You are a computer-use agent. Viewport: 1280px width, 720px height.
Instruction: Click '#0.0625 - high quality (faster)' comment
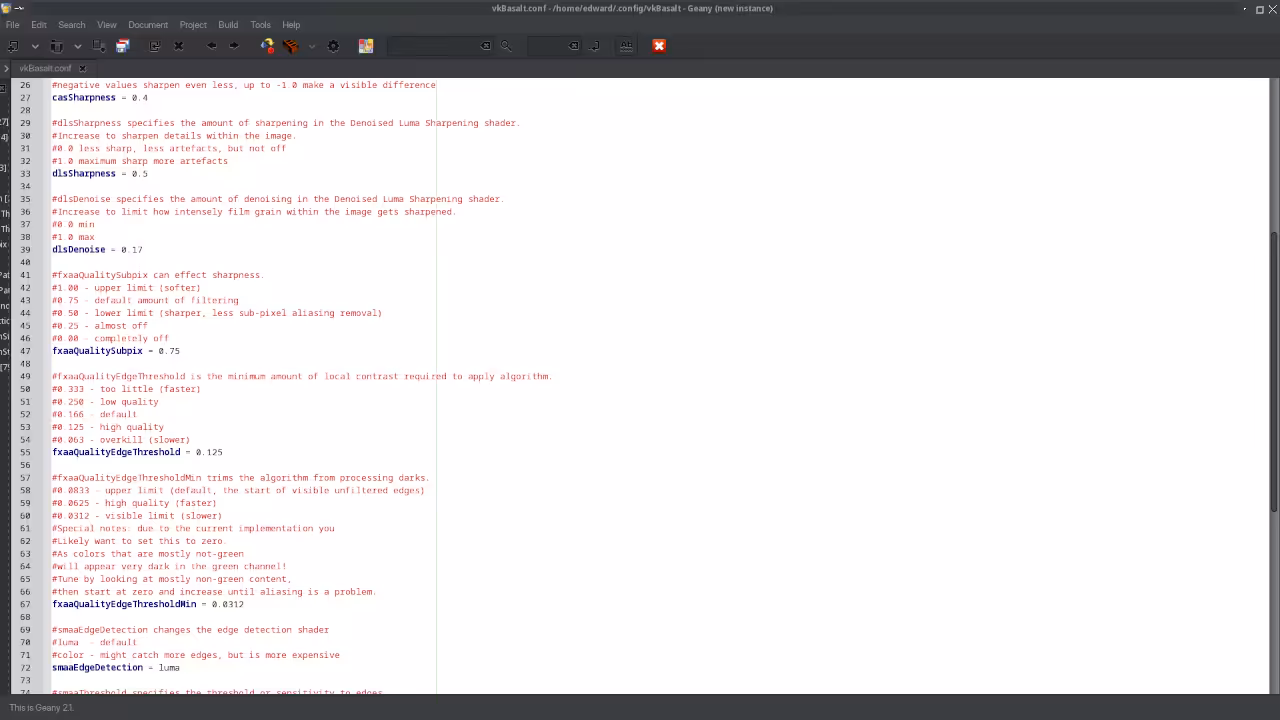point(134,503)
